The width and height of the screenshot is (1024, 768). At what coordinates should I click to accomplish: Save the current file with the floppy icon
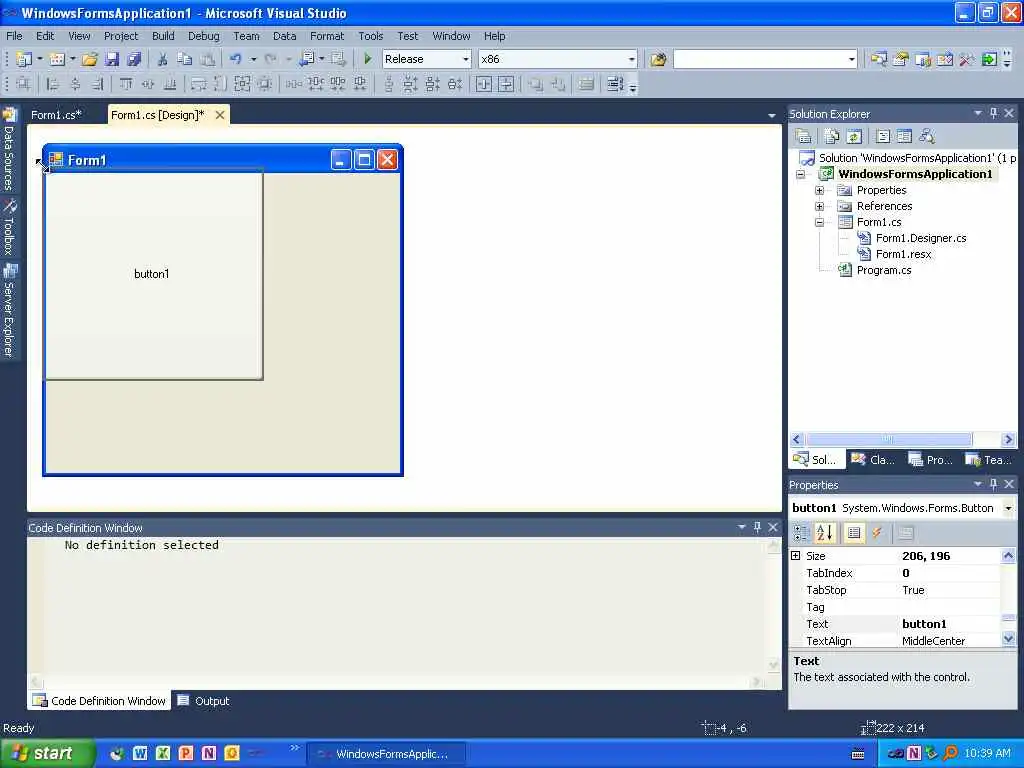point(112,59)
